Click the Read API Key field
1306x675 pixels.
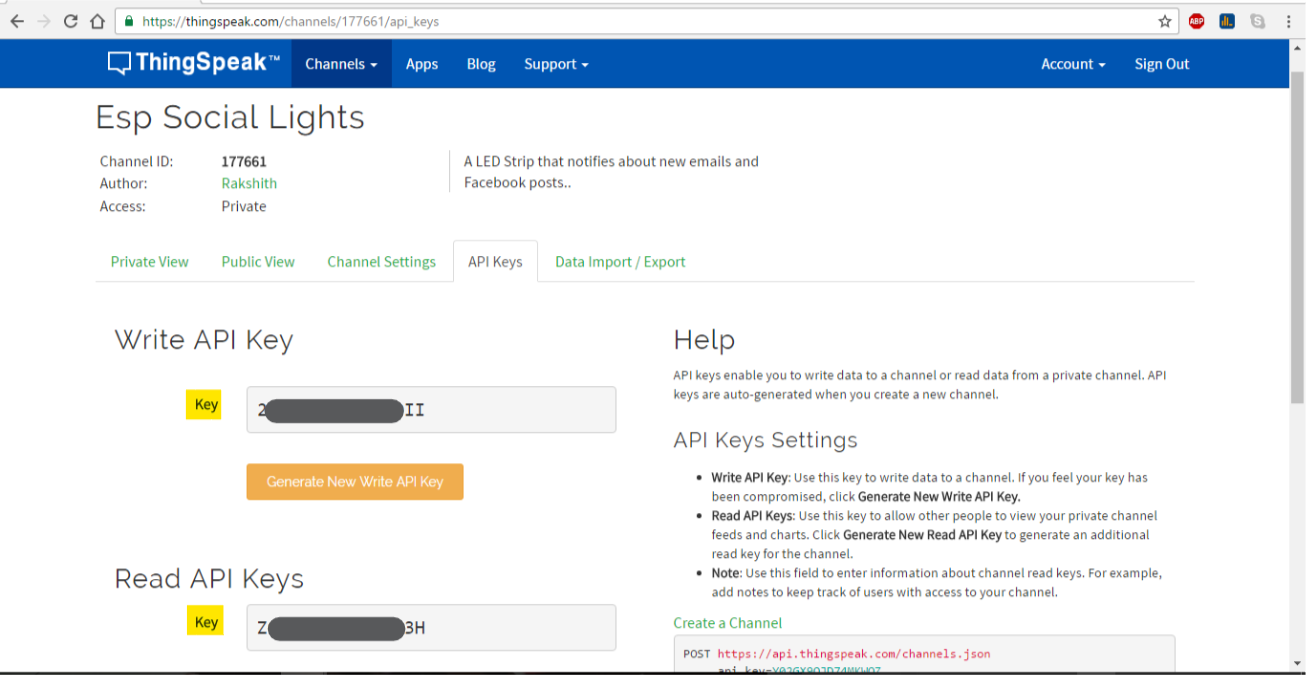click(x=431, y=628)
